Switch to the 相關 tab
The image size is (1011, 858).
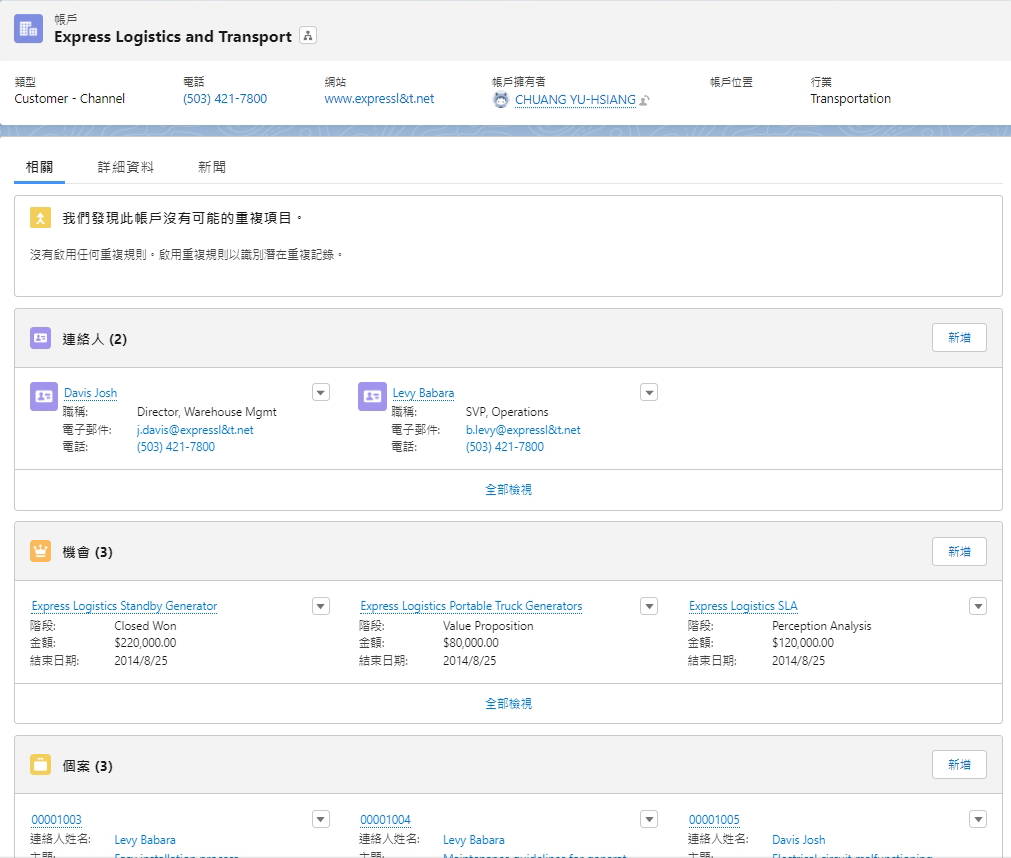[39, 167]
